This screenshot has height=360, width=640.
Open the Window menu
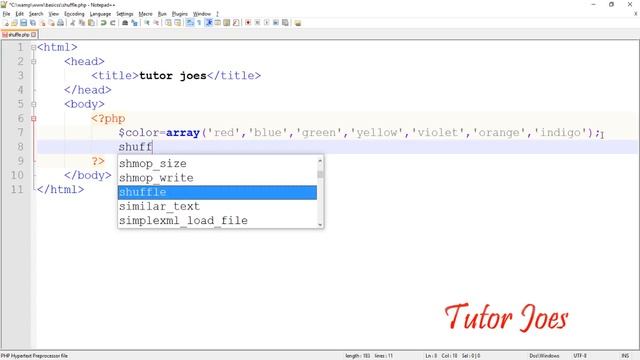point(202,14)
